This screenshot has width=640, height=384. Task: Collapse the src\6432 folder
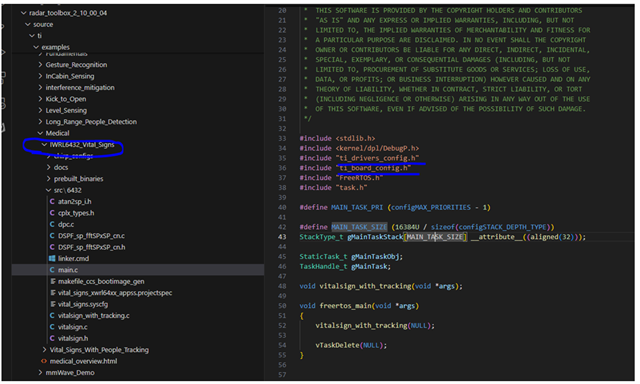49,191
